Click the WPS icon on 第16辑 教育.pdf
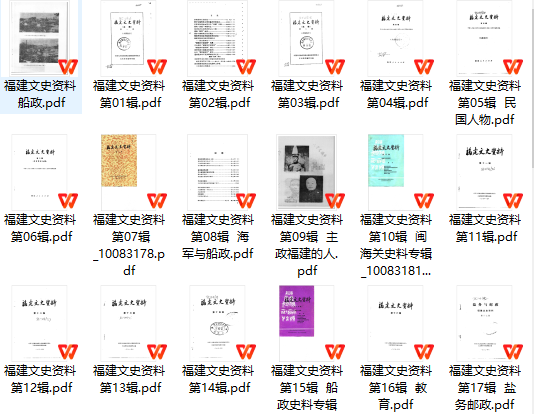The width and height of the screenshot is (534, 414). (x=424, y=352)
